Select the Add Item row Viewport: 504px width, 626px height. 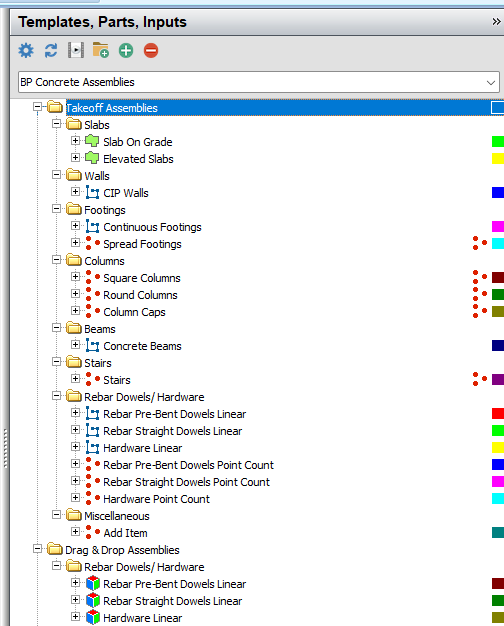pos(125,533)
